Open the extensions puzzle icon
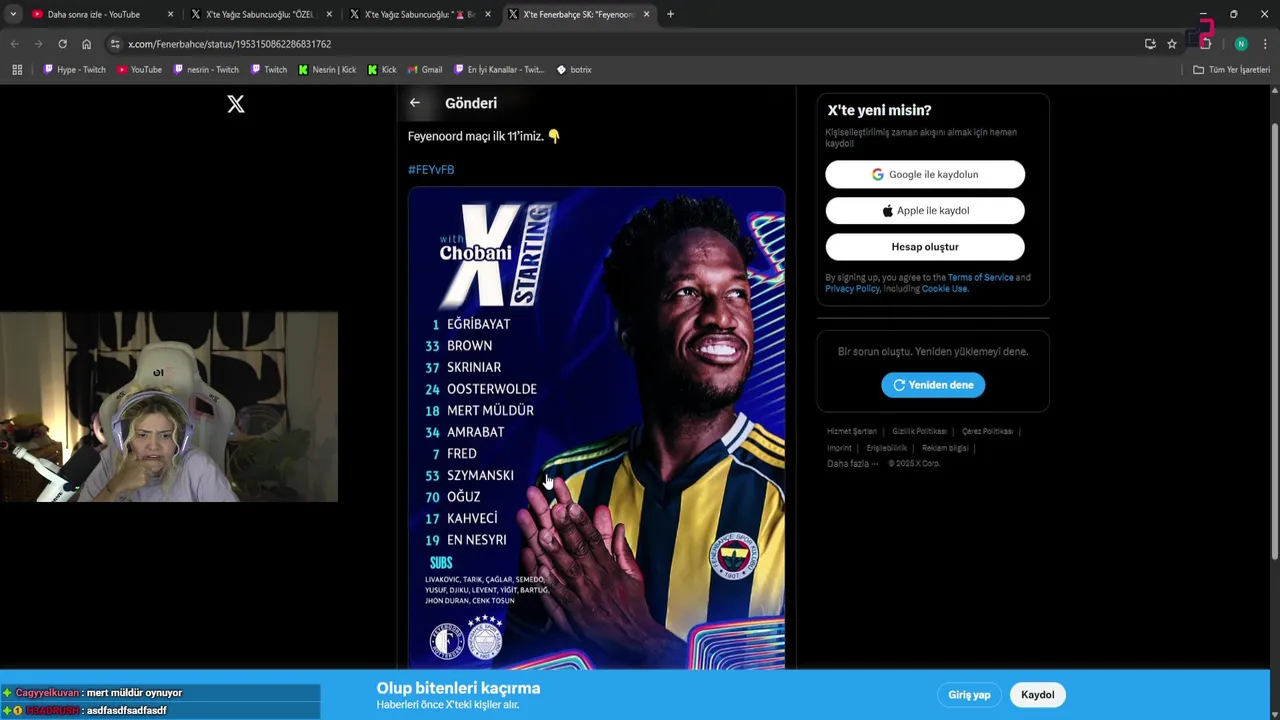Screen dimensions: 1280x720 [1206, 44]
